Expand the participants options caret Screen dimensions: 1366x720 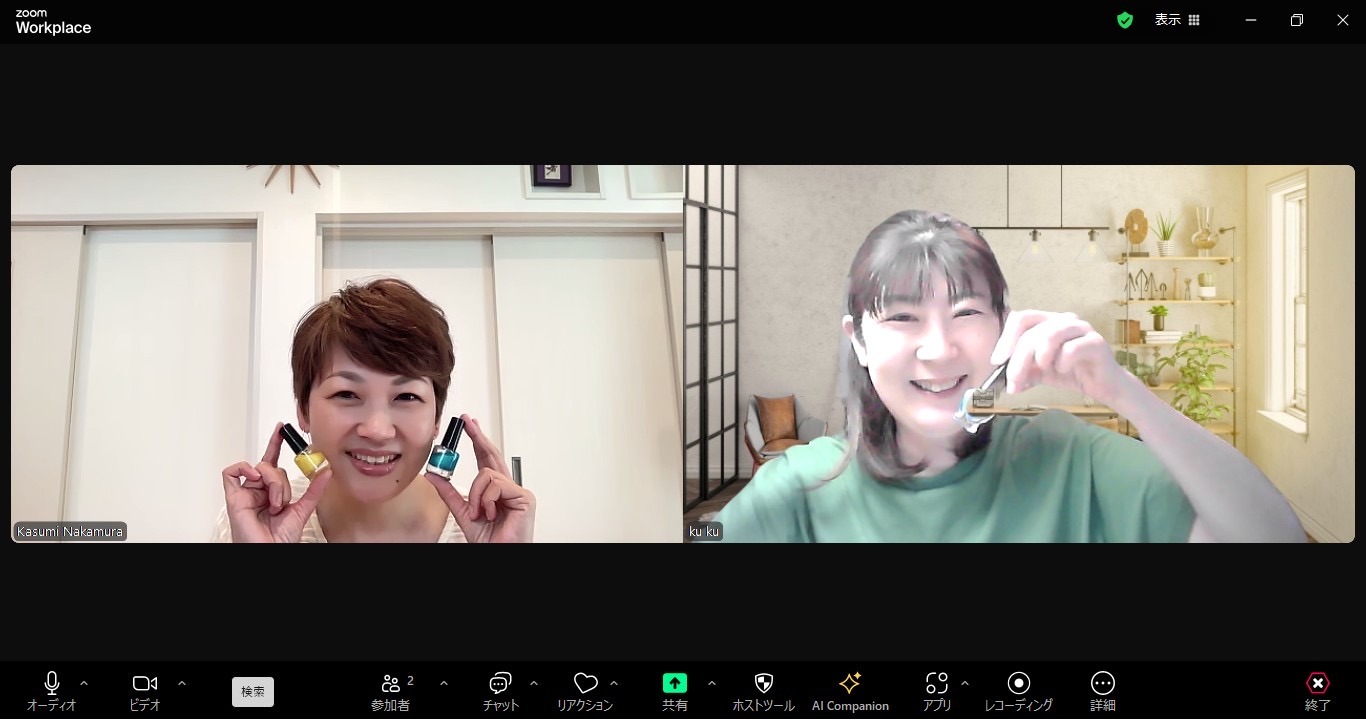(x=444, y=683)
